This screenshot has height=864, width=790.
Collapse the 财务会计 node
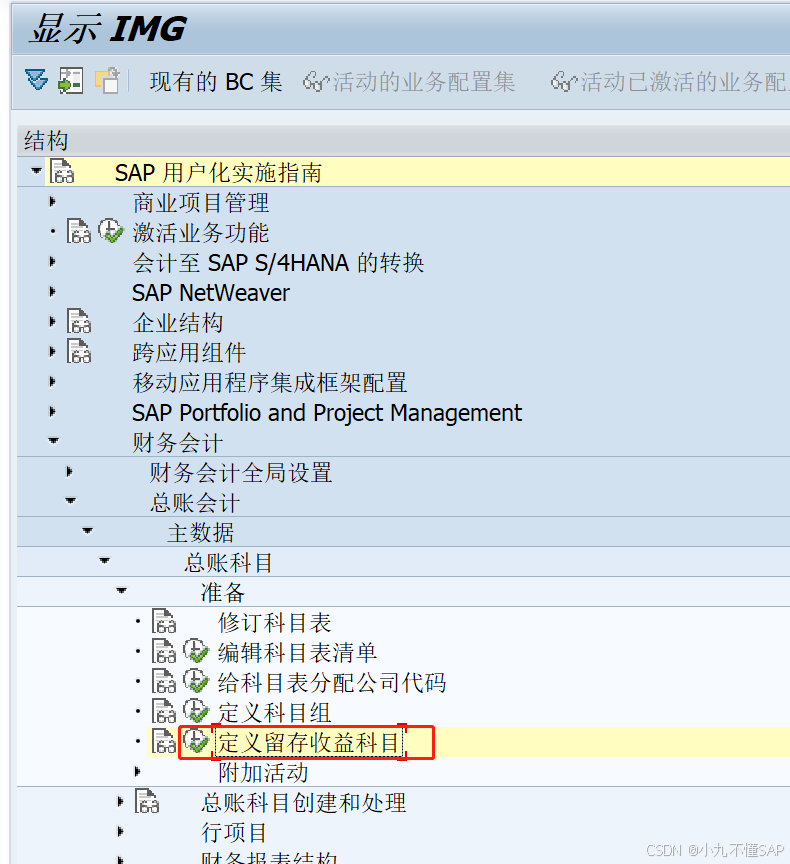click(x=53, y=441)
